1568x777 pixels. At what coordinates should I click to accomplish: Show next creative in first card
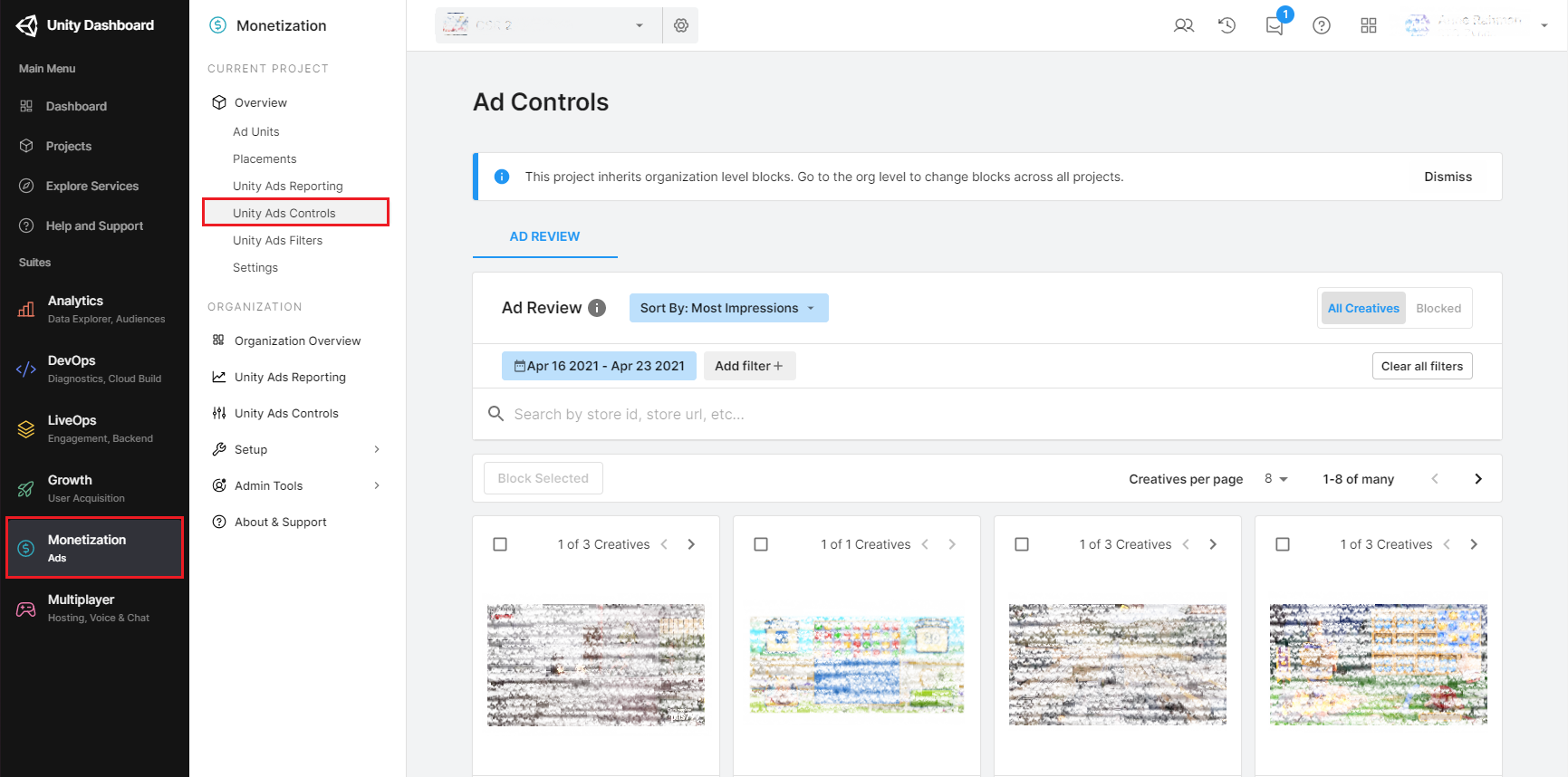coord(691,544)
